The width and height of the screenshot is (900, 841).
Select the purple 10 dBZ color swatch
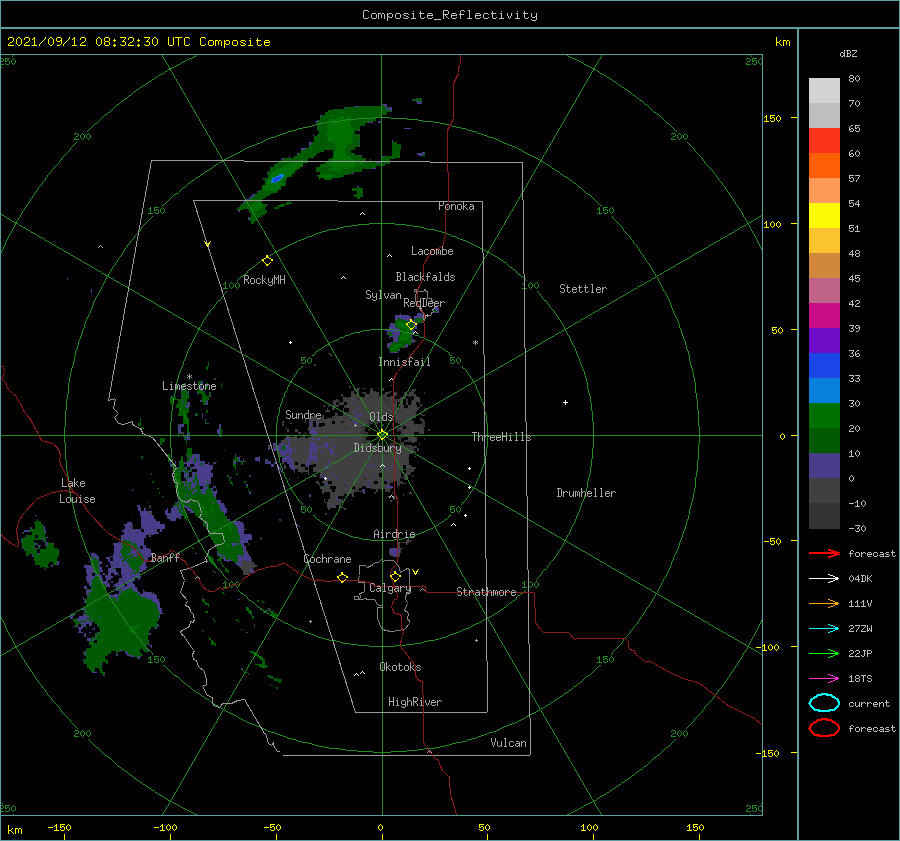point(824,466)
